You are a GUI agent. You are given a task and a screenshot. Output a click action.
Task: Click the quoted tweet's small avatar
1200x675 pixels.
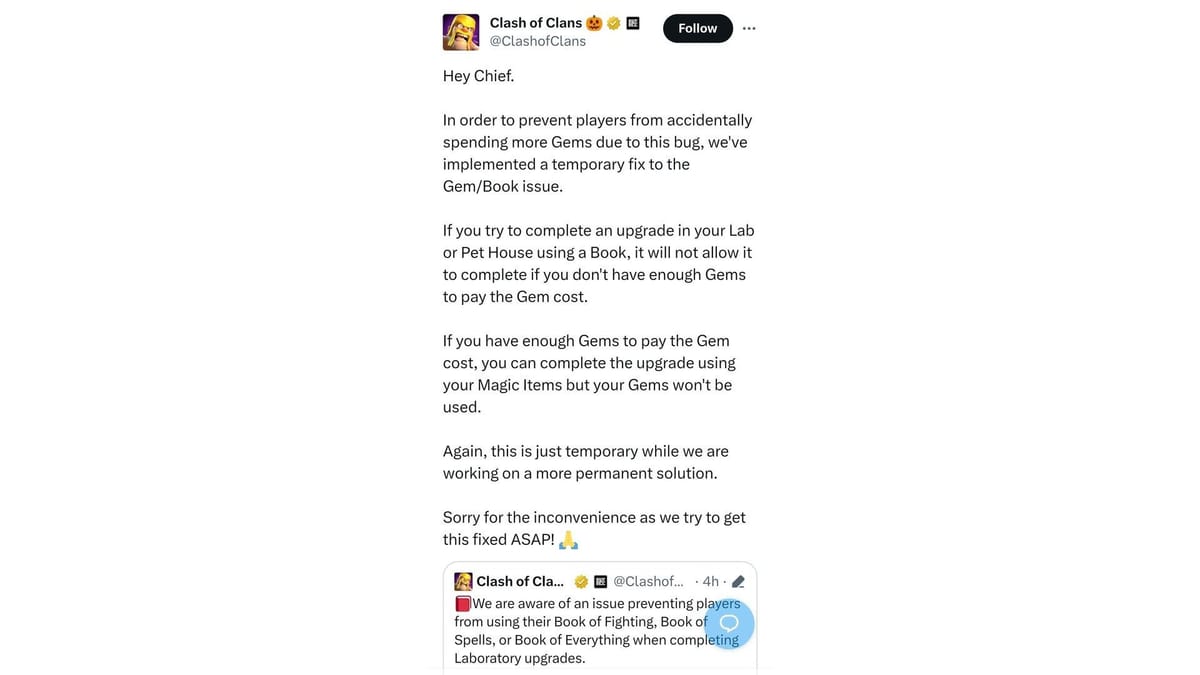tap(463, 580)
